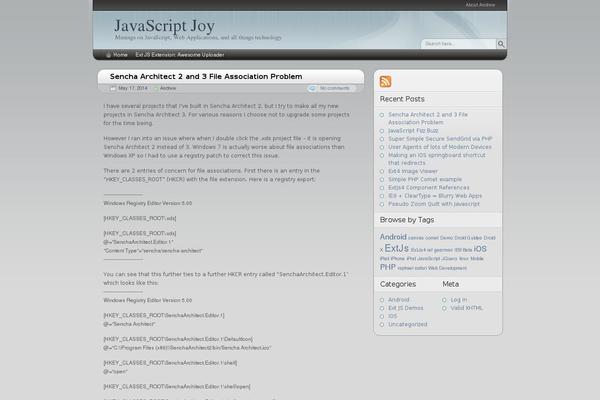Select the Web Development tag
This screenshot has height=400, width=600.
click(447, 268)
